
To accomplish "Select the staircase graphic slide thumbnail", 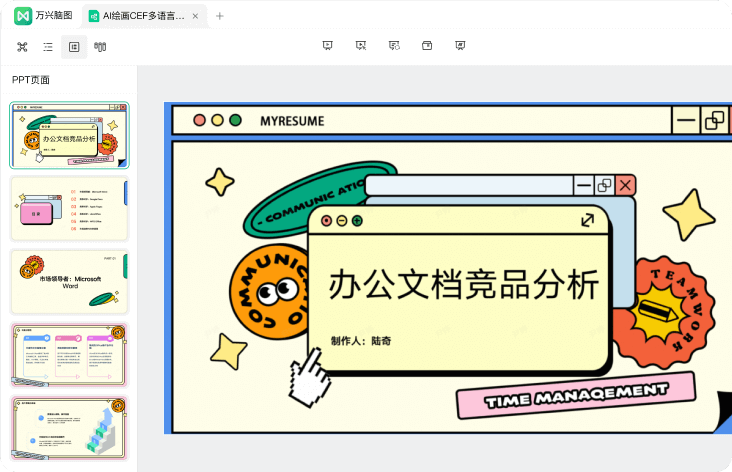I will click(69, 429).
